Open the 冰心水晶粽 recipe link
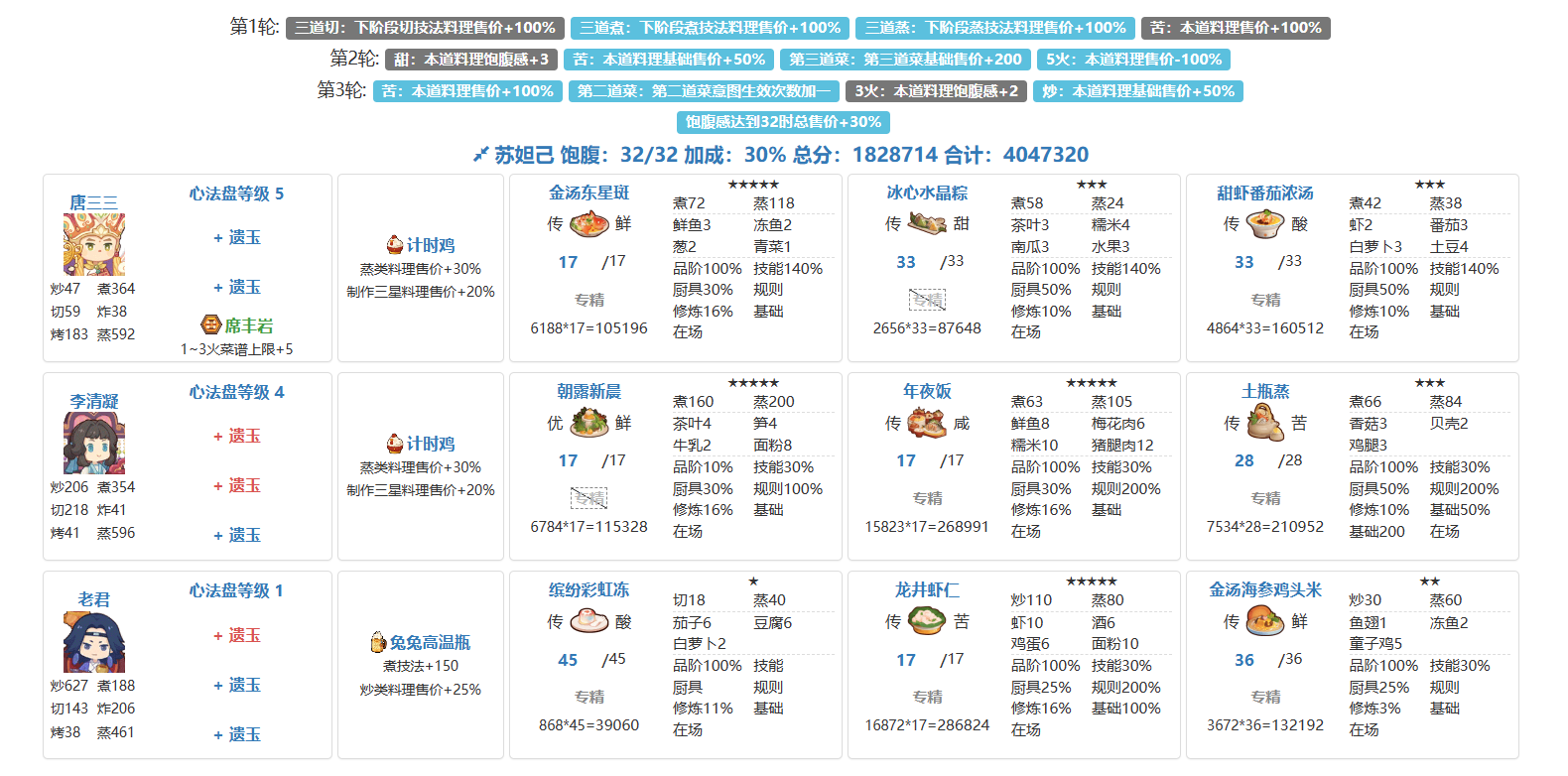The height and width of the screenshot is (776, 1568). click(927, 193)
